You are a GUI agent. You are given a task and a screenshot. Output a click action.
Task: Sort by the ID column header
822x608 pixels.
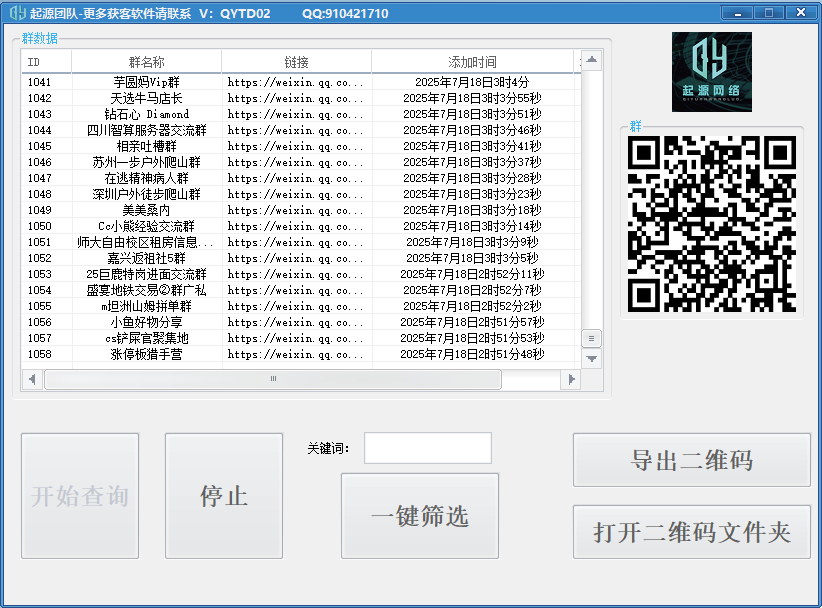pos(46,62)
